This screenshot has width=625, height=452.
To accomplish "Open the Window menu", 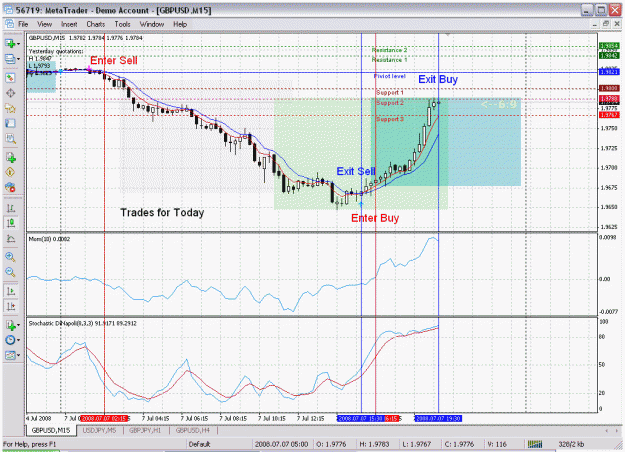I will (152, 24).
